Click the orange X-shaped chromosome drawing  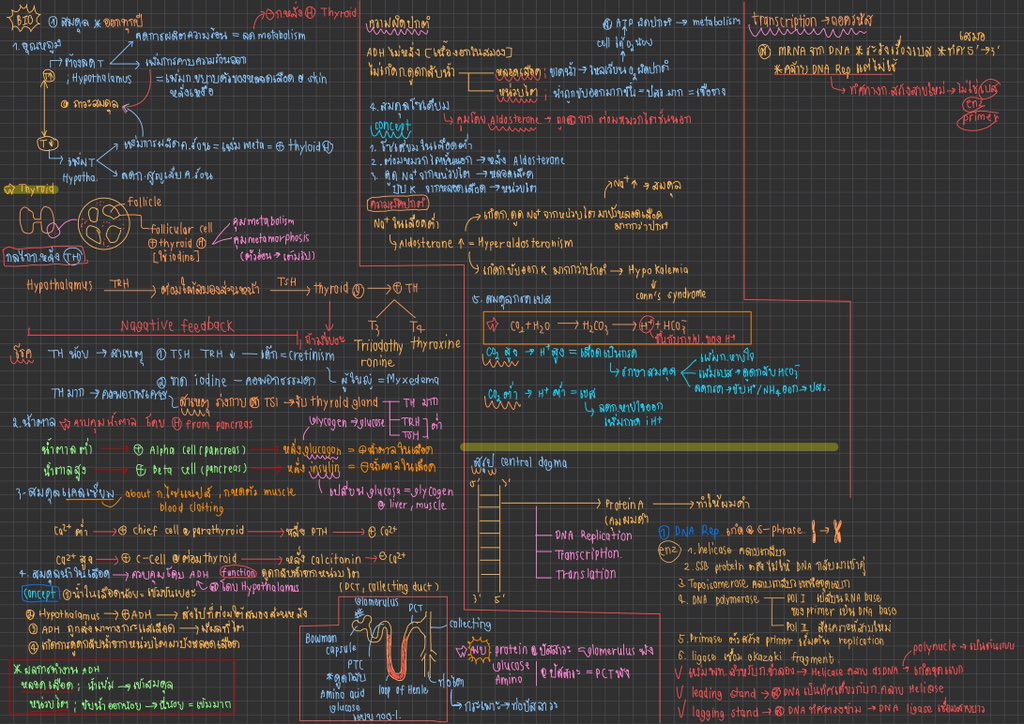837,531
